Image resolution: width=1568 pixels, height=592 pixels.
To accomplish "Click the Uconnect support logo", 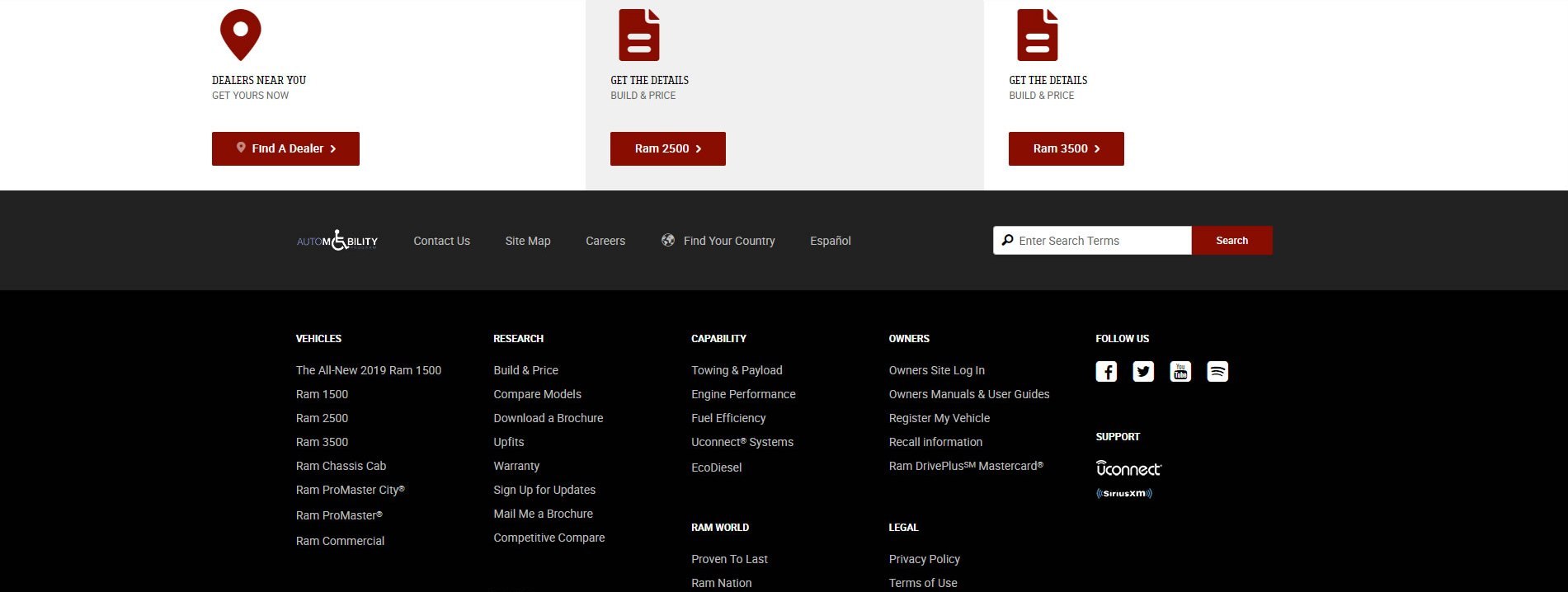I will (1128, 468).
